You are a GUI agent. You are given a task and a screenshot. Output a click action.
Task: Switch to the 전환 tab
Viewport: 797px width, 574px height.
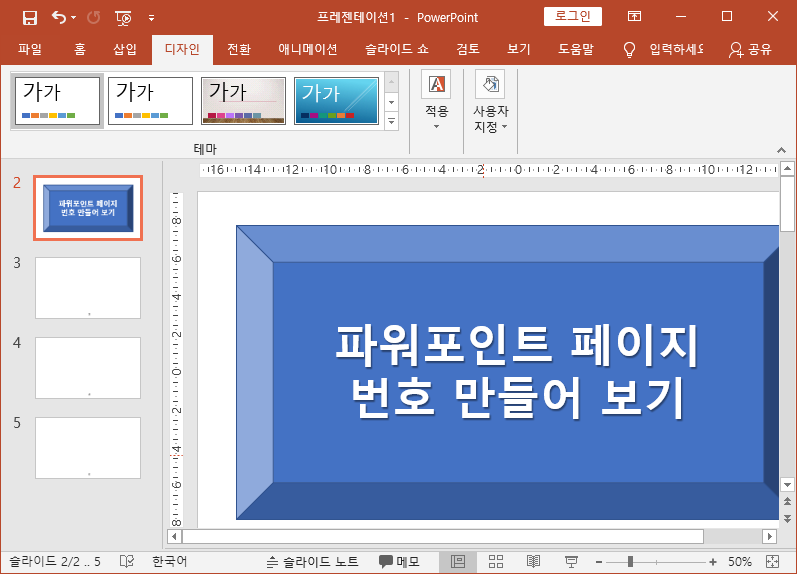coord(239,49)
